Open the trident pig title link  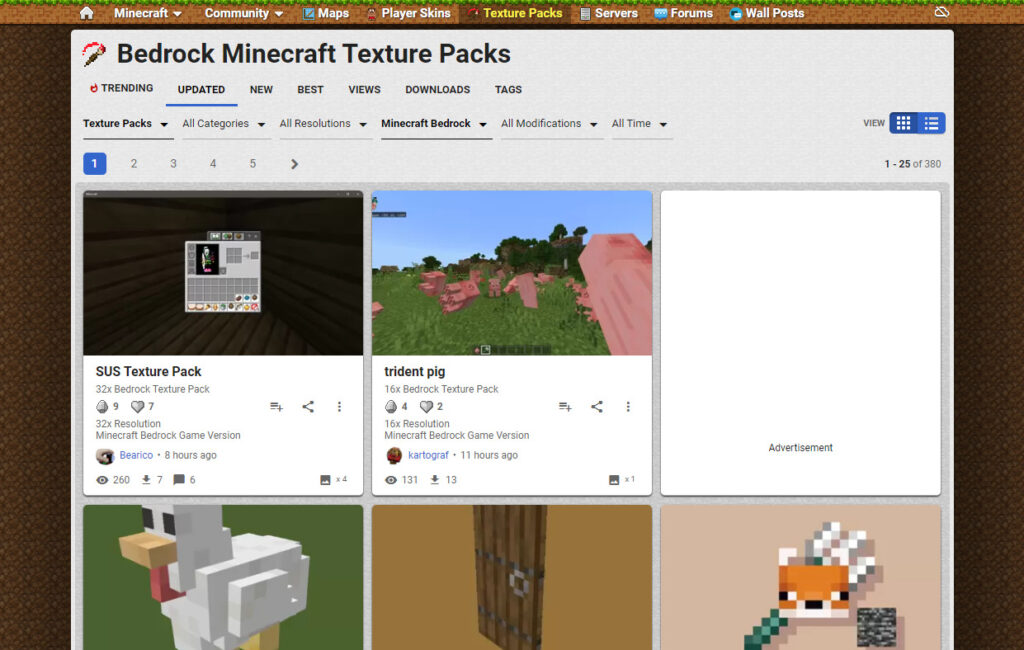(x=415, y=371)
